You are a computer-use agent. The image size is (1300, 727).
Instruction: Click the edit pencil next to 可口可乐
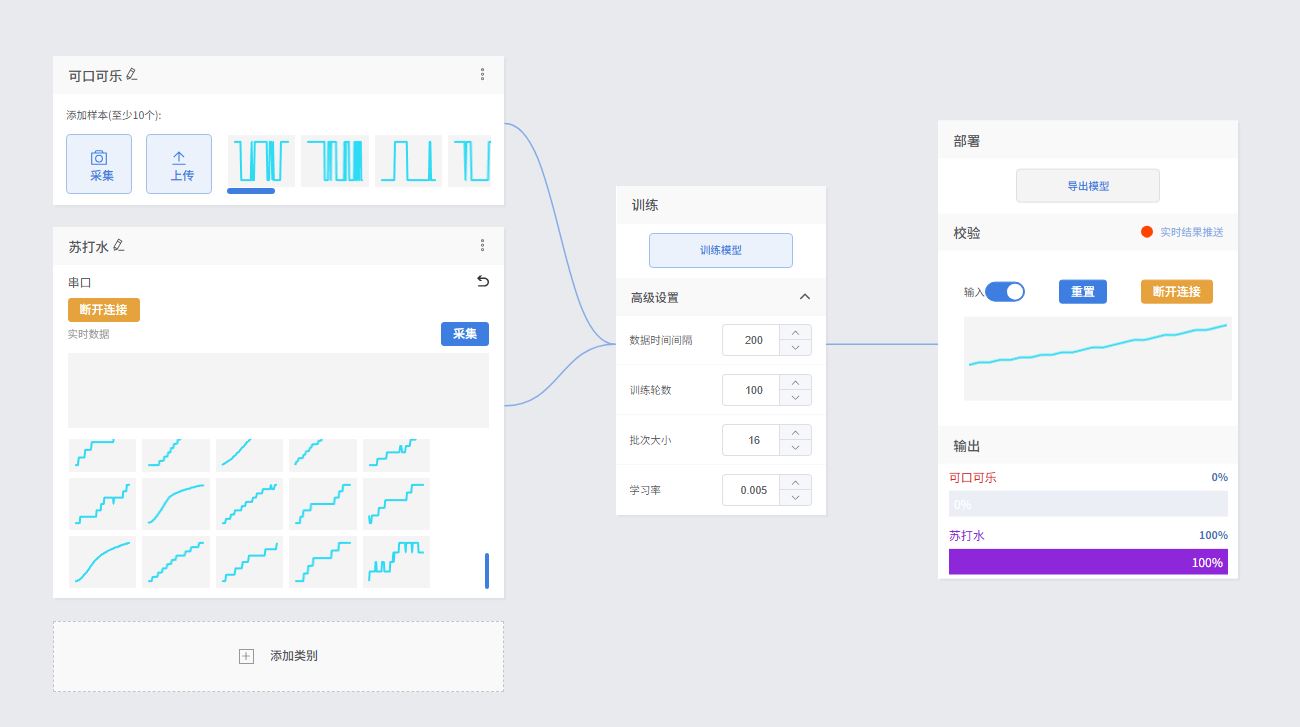[x=132, y=74]
